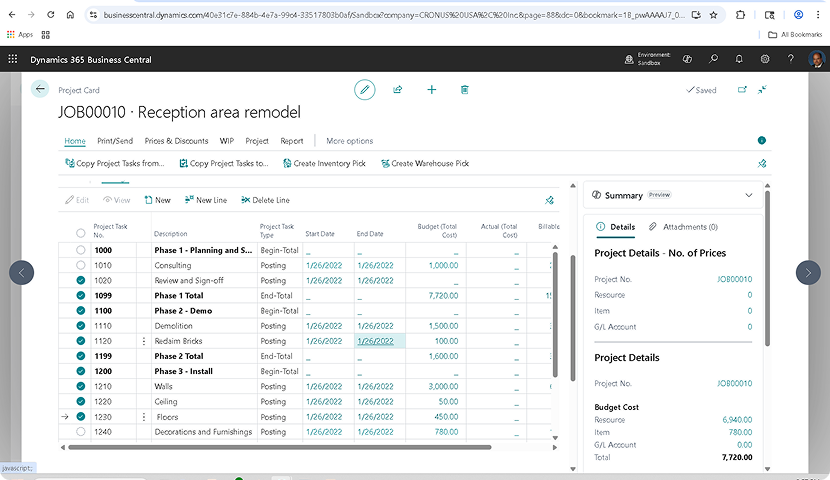Click the horizontal scrollbar under the grid

pos(300,447)
